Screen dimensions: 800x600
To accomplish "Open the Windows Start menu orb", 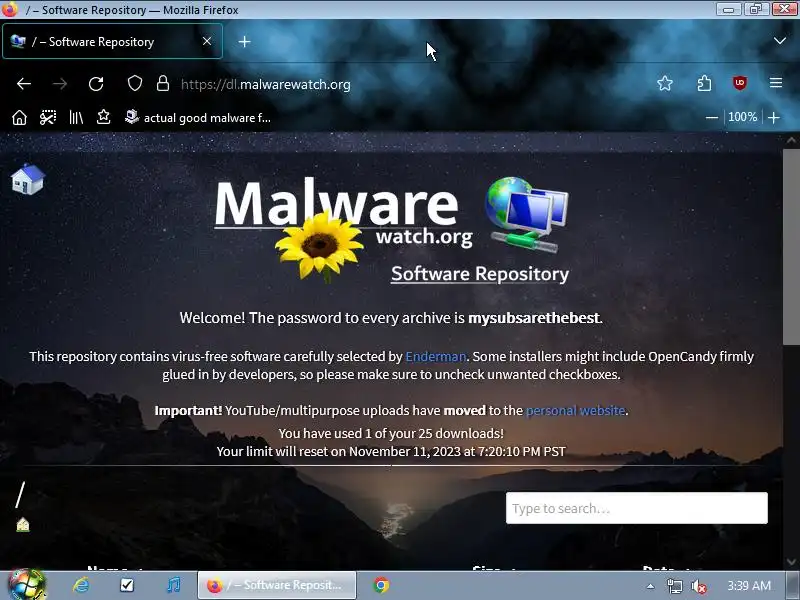I will (x=27, y=585).
